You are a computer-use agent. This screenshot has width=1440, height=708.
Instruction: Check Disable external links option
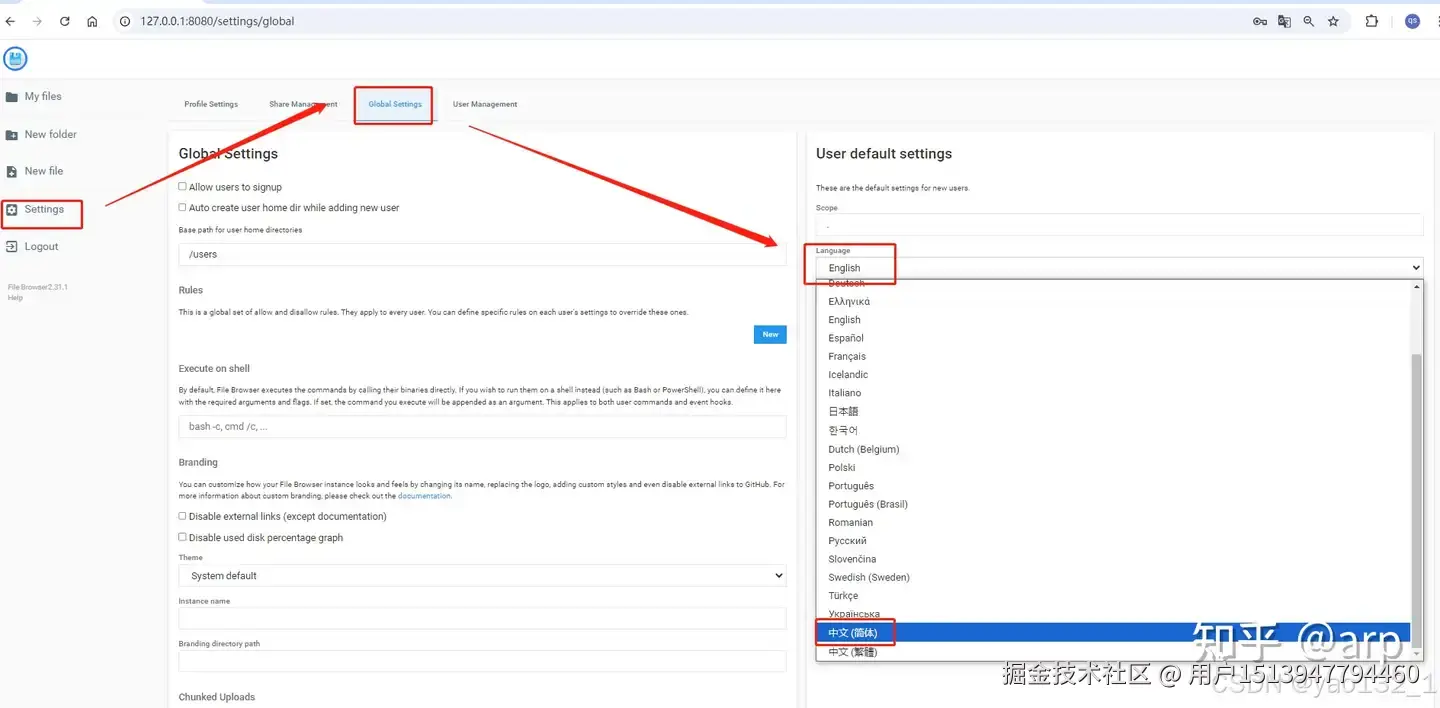pos(183,517)
